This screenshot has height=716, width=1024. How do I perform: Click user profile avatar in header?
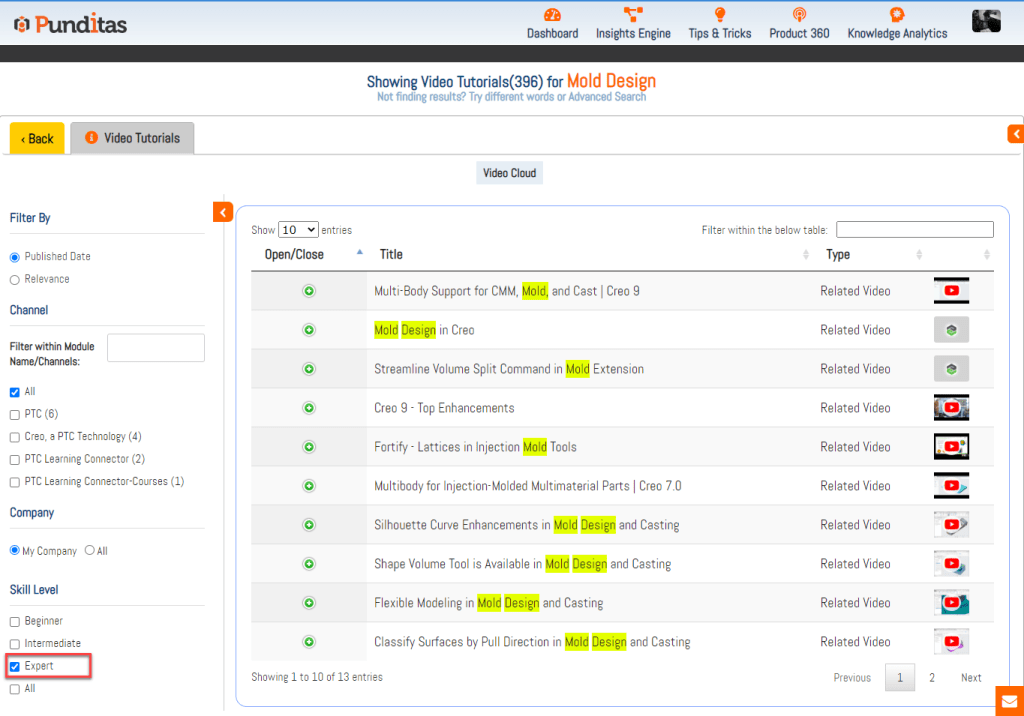click(x=986, y=21)
